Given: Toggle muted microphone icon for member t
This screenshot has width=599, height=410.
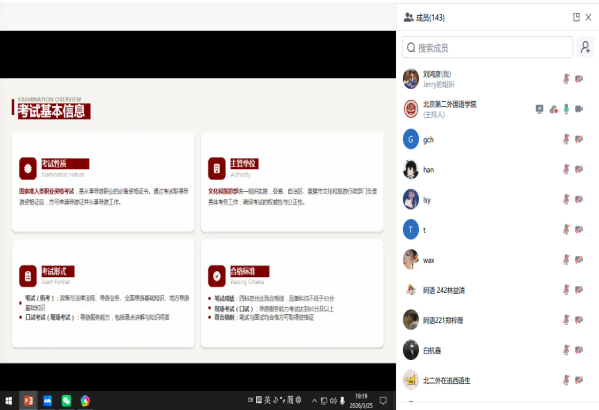Looking at the screenshot, I should pos(566,230).
